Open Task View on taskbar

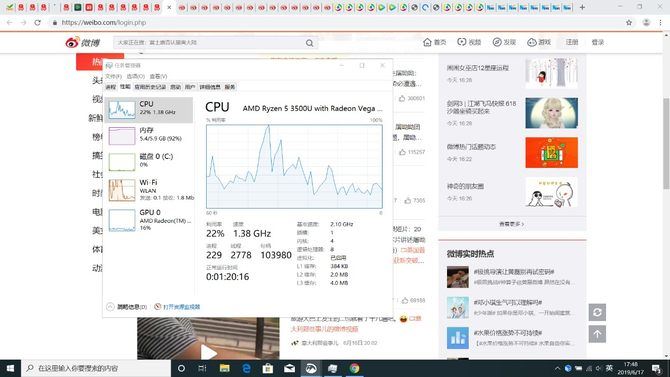203,368
